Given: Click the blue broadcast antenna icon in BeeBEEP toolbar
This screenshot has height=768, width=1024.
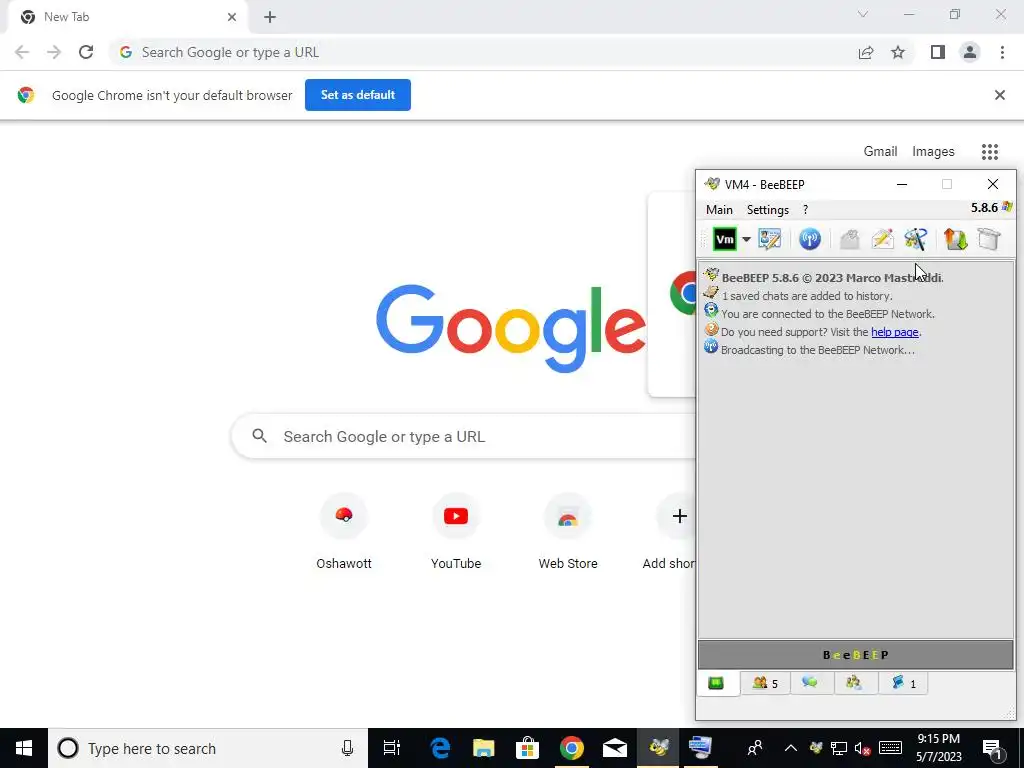Looking at the screenshot, I should pos(810,239).
